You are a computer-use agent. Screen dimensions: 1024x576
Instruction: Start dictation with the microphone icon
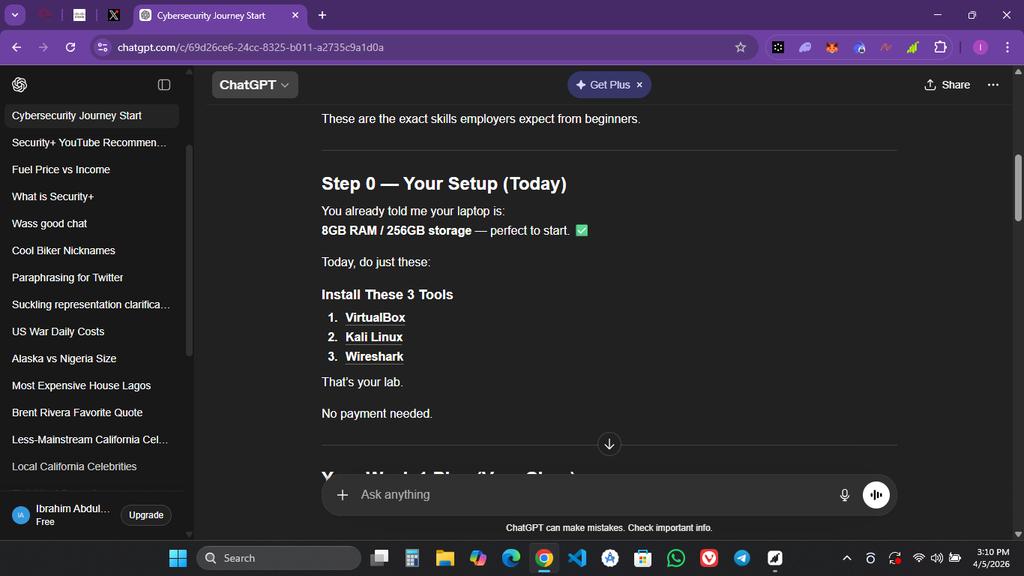[844, 495]
